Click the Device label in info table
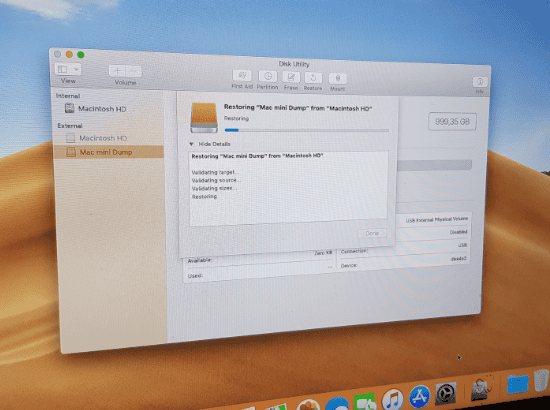 point(349,266)
